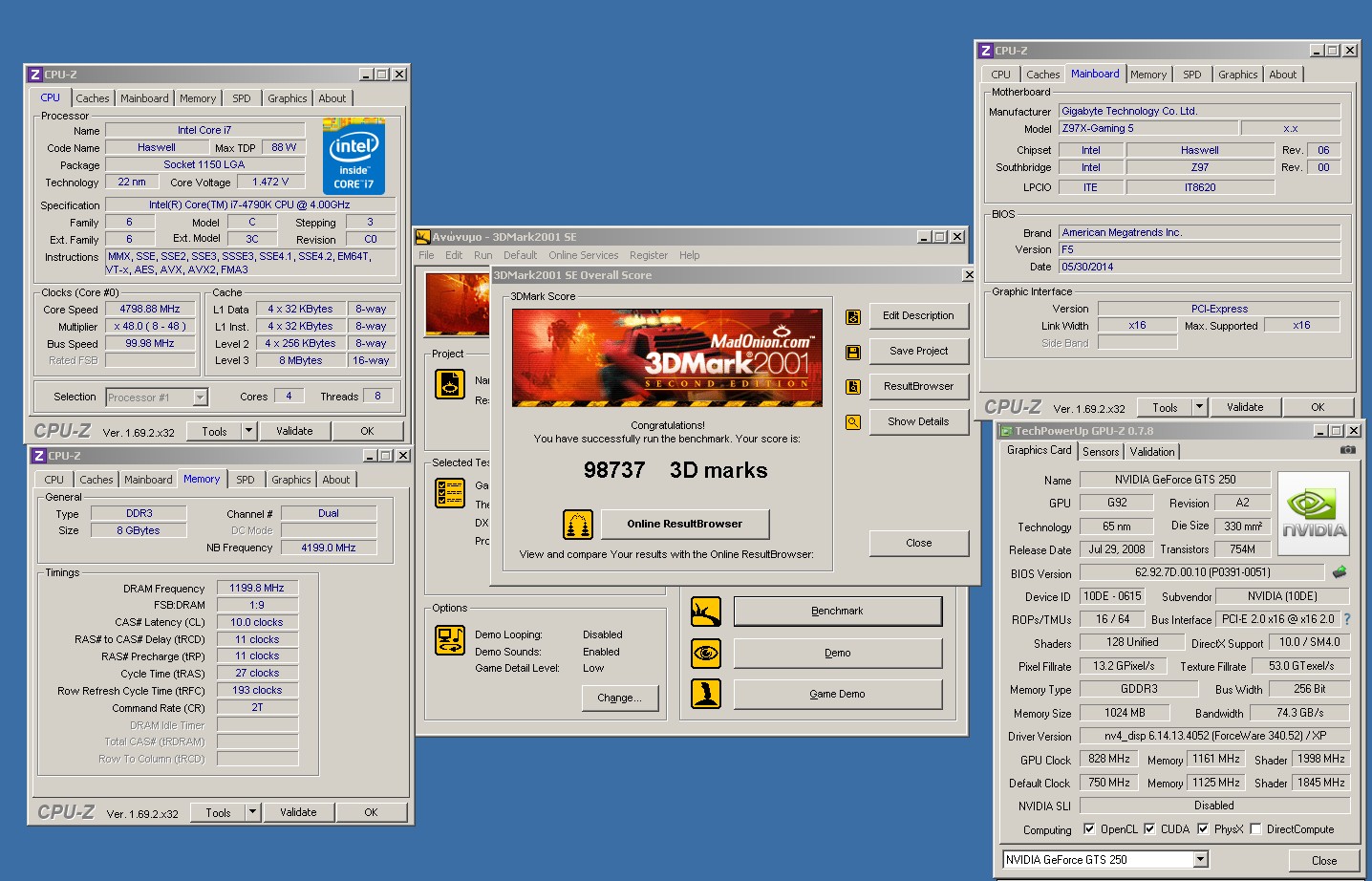Toggle the OpenCL checkbox in GPU-Z
This screenshot has height=881, width=1372.
point(1089,829)
